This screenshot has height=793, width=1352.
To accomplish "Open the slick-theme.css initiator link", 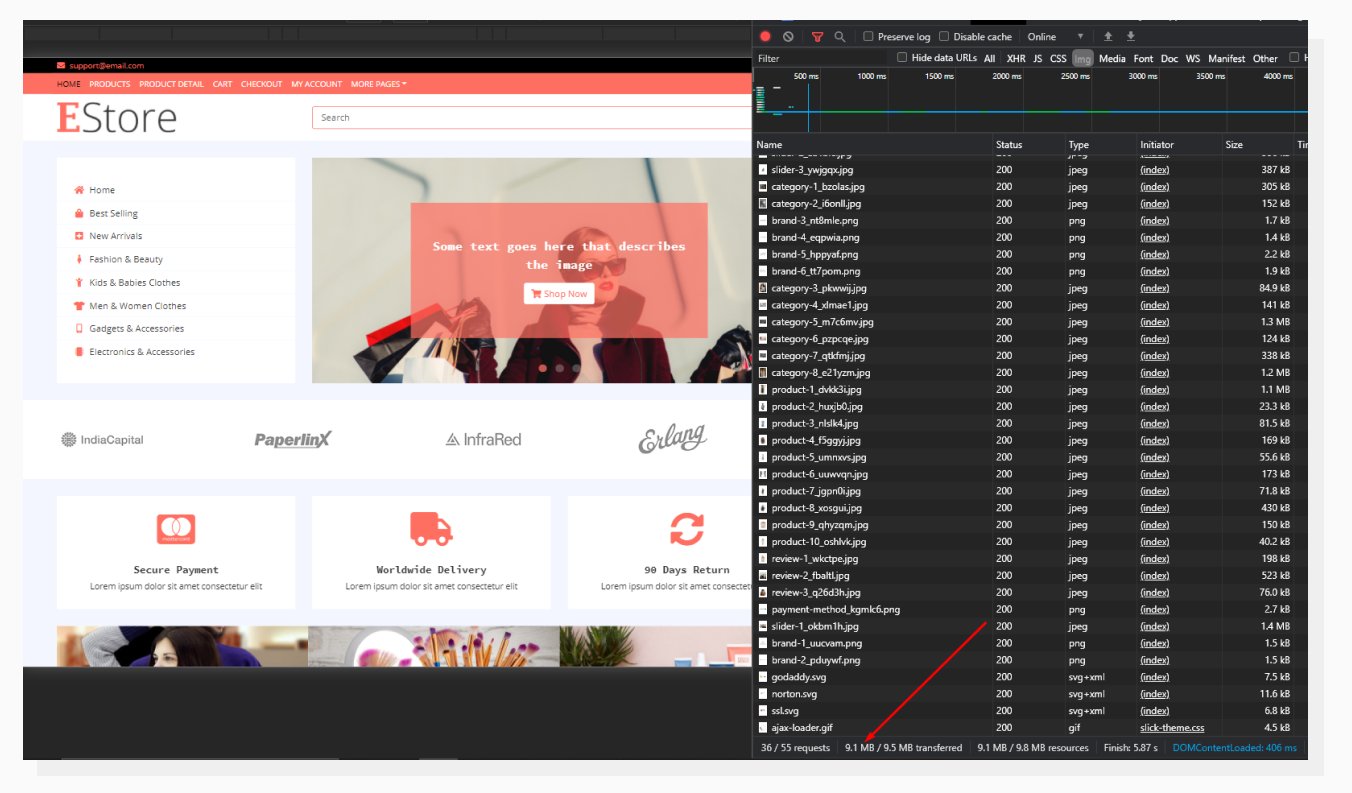I will 1171,727.
